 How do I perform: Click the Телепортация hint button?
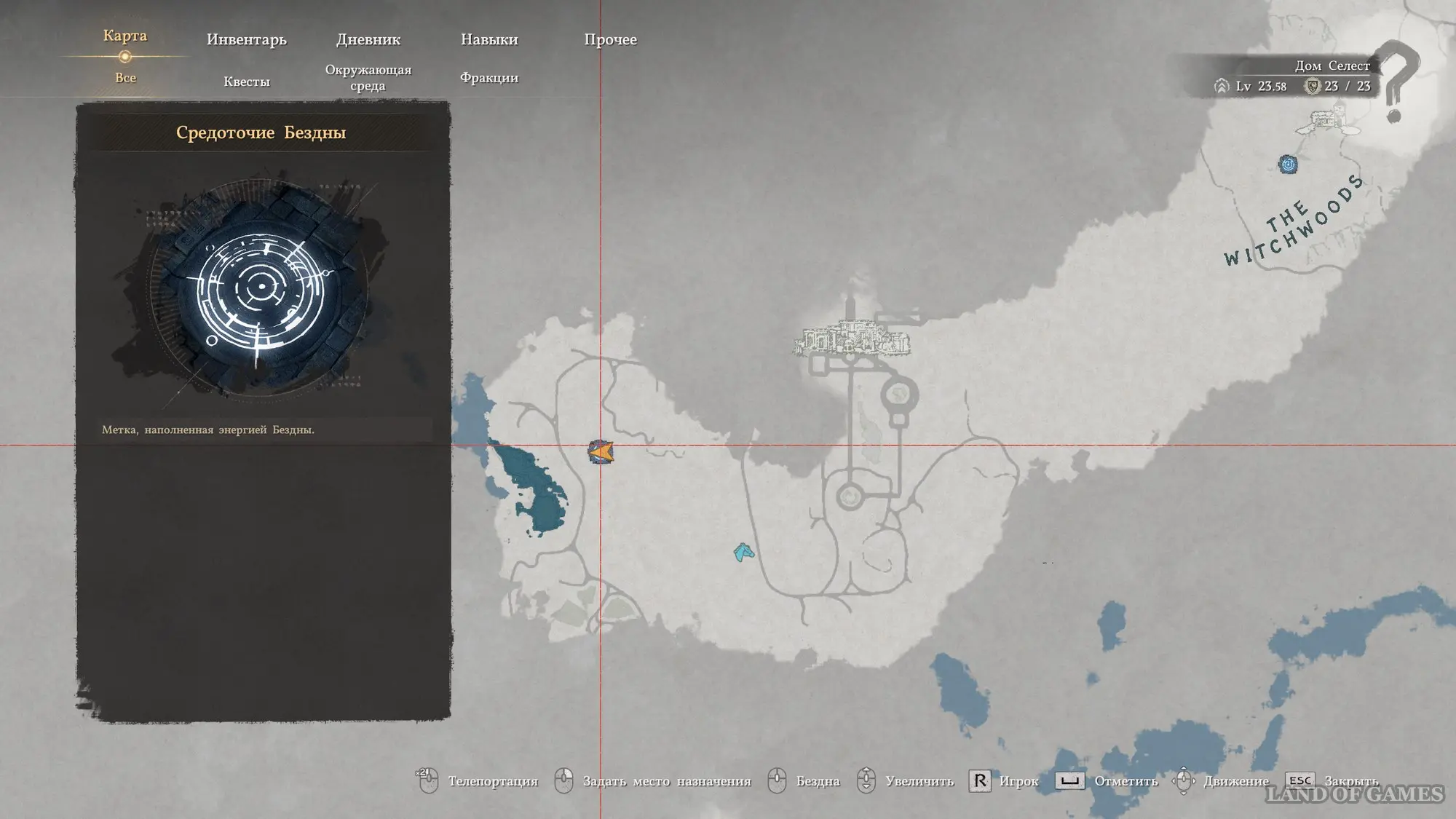493,781
